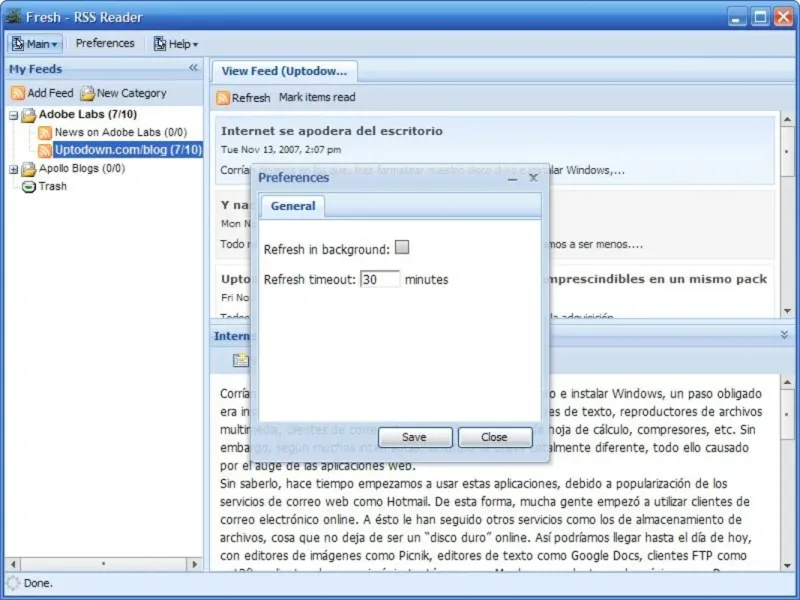Click the My Feeds panel header
Viewport: 800px width, 600px height.
click(104, 68)
